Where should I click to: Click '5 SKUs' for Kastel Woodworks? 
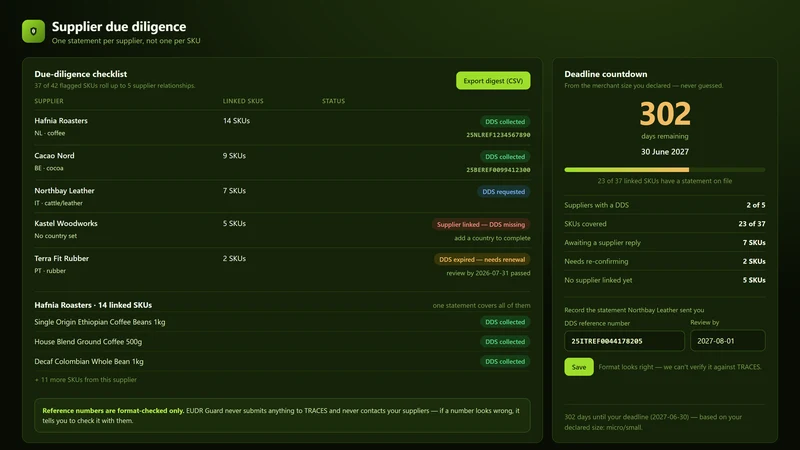pyautogui.click(x=234, y=223)
